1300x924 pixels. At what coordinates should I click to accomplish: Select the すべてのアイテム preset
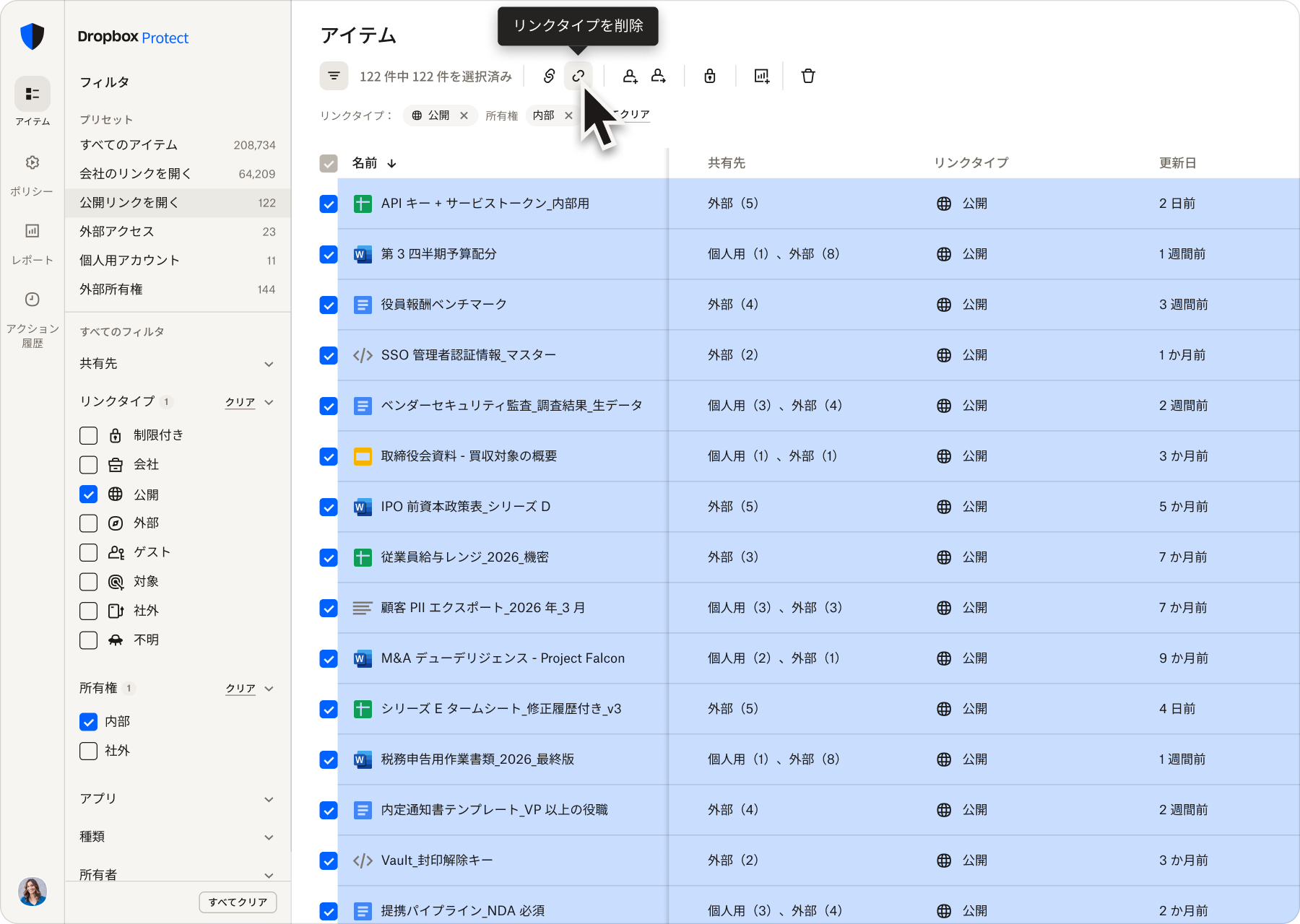coord(178,145)
